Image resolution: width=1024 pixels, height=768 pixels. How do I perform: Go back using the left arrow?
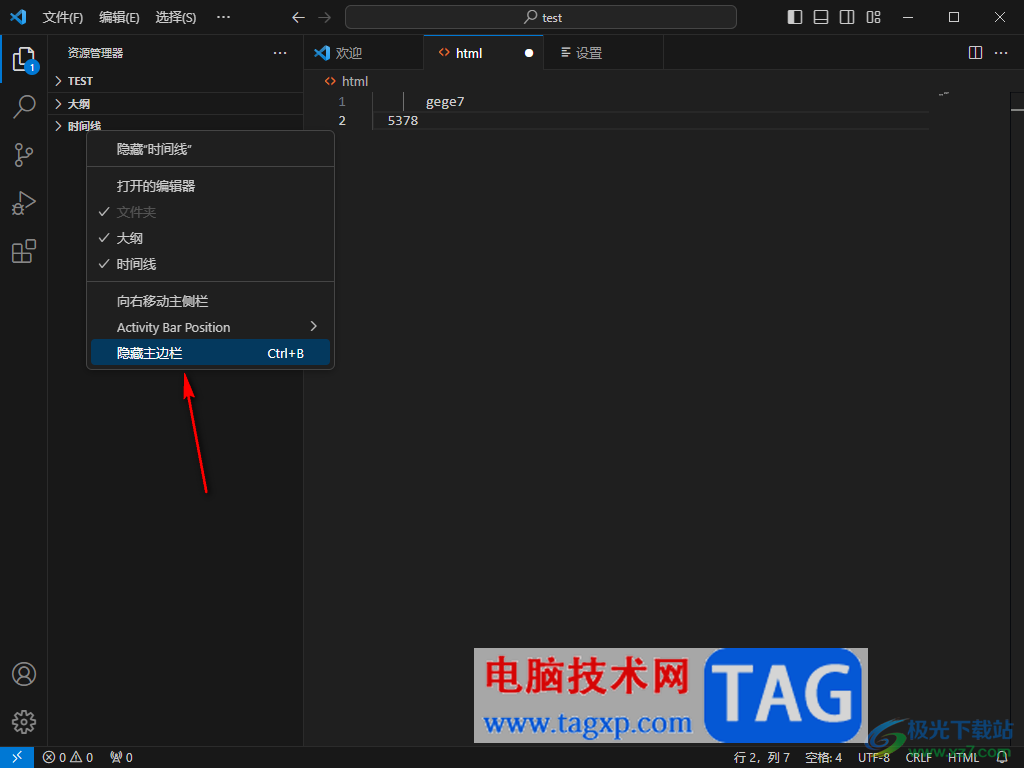pyautogui.click(x=298, y=18)
